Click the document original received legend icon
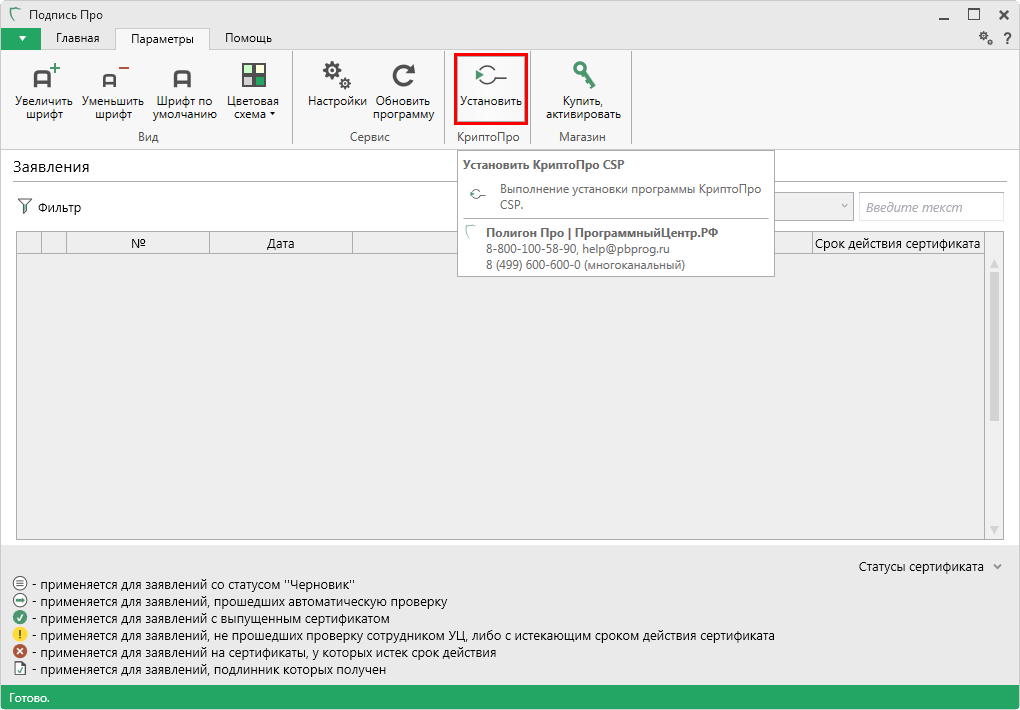The image size is (1020, 710). coord(20,668)
